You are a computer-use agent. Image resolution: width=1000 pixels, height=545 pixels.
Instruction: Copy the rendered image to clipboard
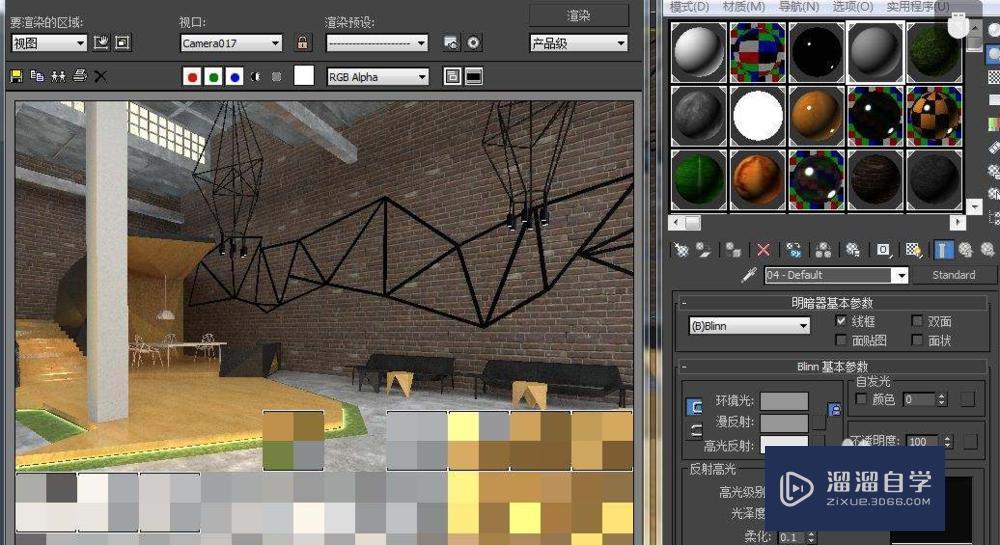(37, 76)
